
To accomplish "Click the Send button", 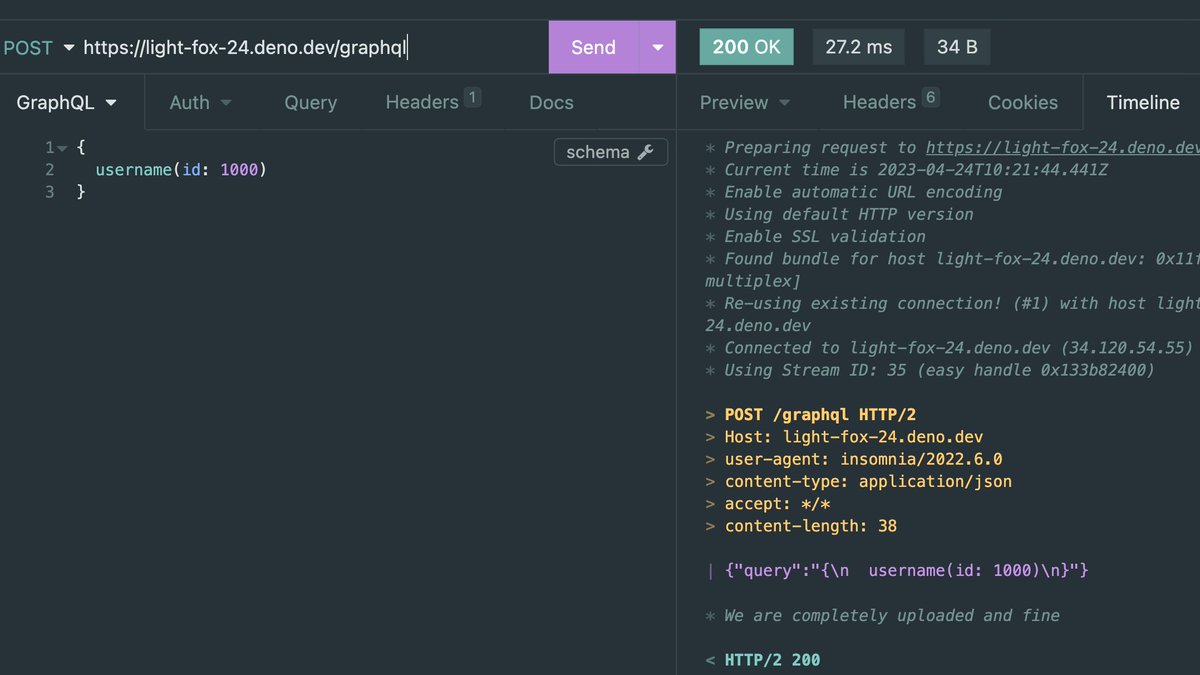I will click(593, 47).
